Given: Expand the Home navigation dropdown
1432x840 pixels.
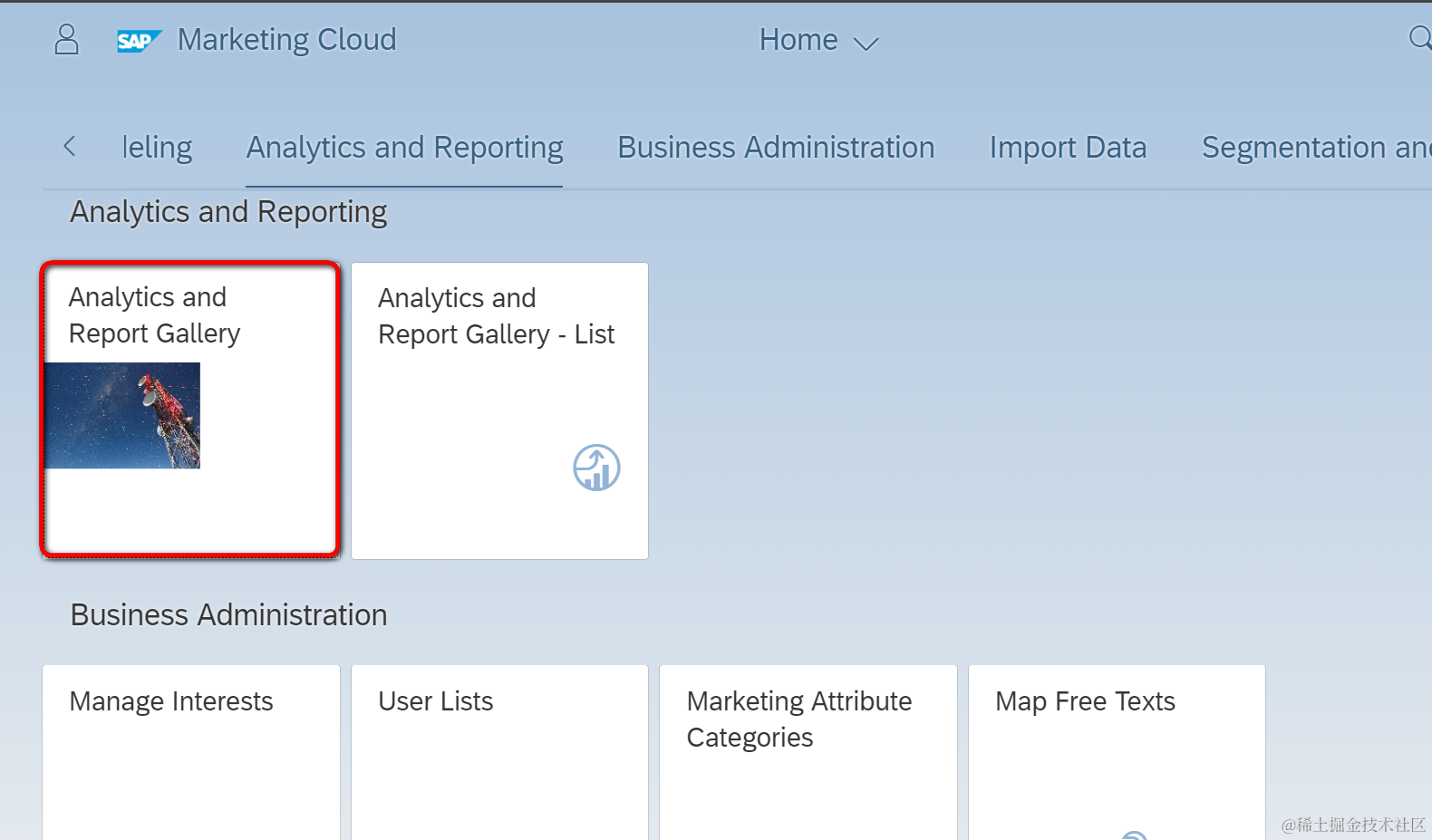Looking at the screenshot, I should (x=818, y=41).
